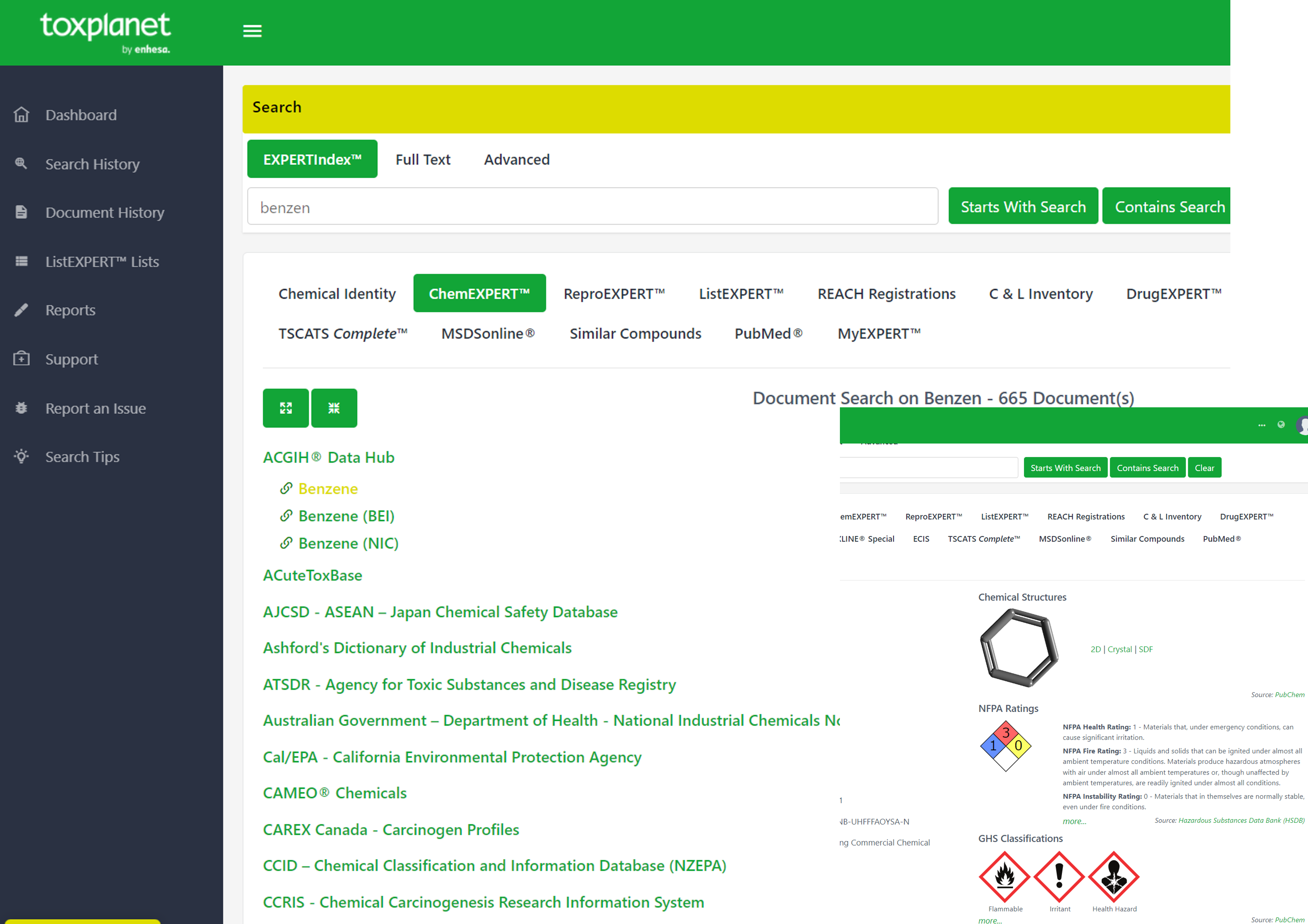Click the Flammable GHS pictogram

coord(1005,877)
